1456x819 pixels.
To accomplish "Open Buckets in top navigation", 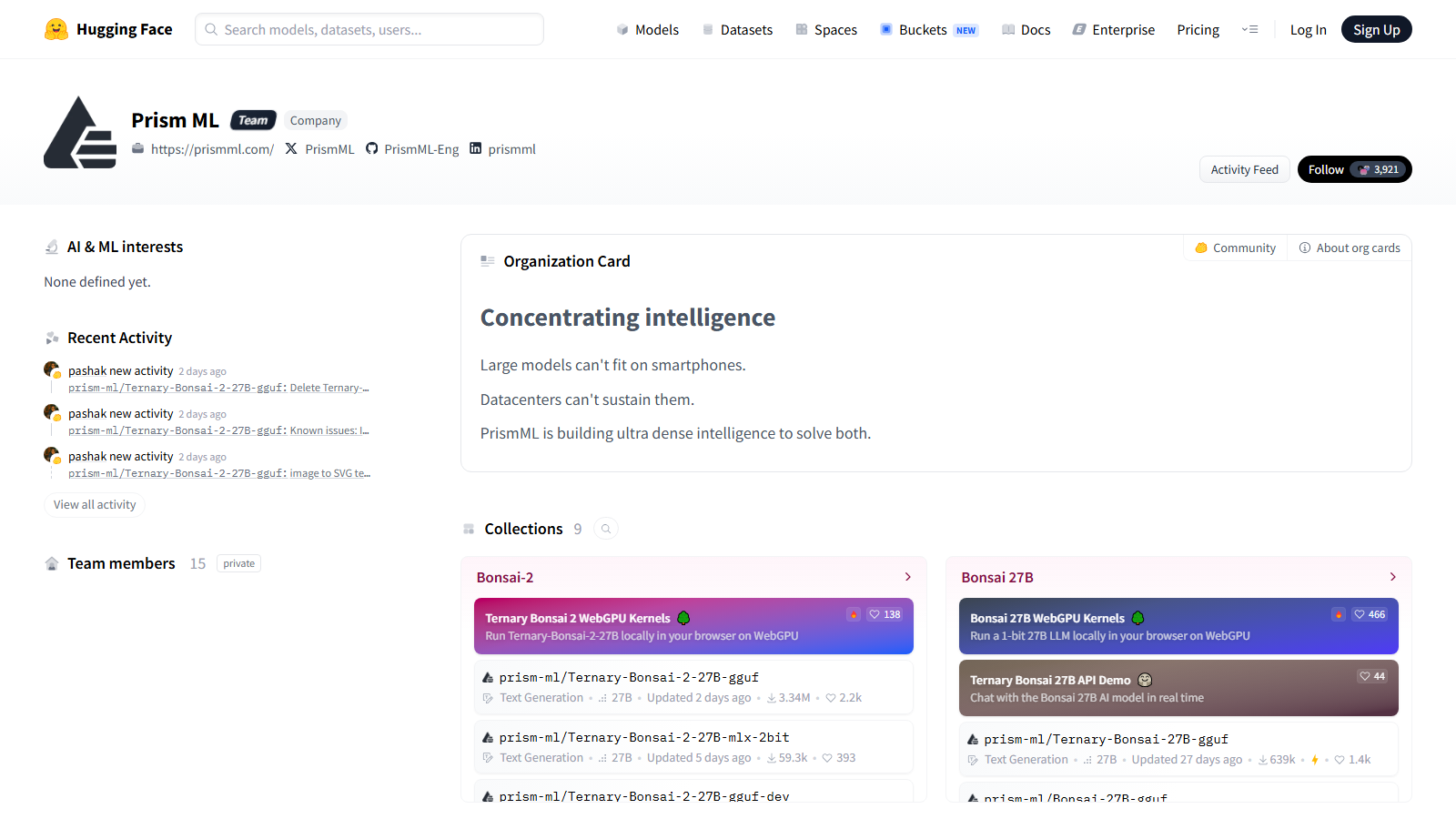I will 929,29.
